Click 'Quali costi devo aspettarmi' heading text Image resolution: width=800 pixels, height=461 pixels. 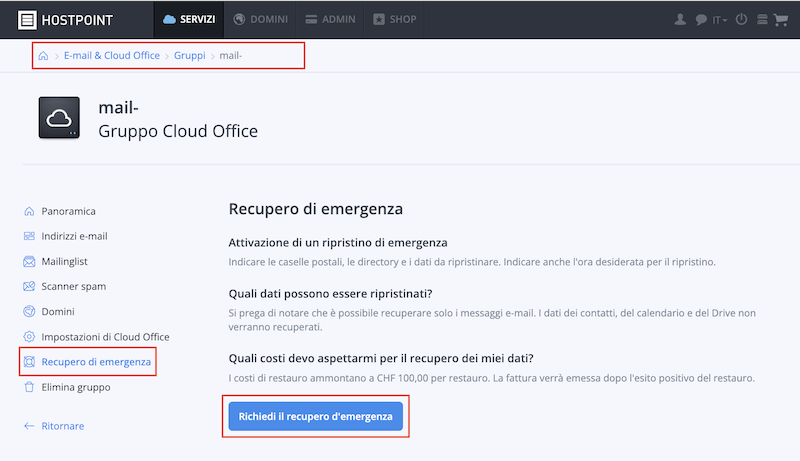381,358
